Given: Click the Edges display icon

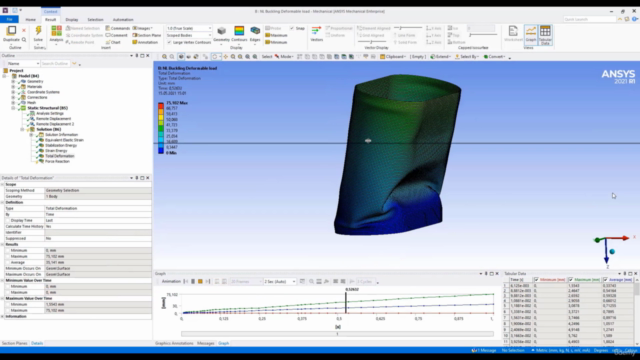Looking at the screenshot, I should (255, 31).
